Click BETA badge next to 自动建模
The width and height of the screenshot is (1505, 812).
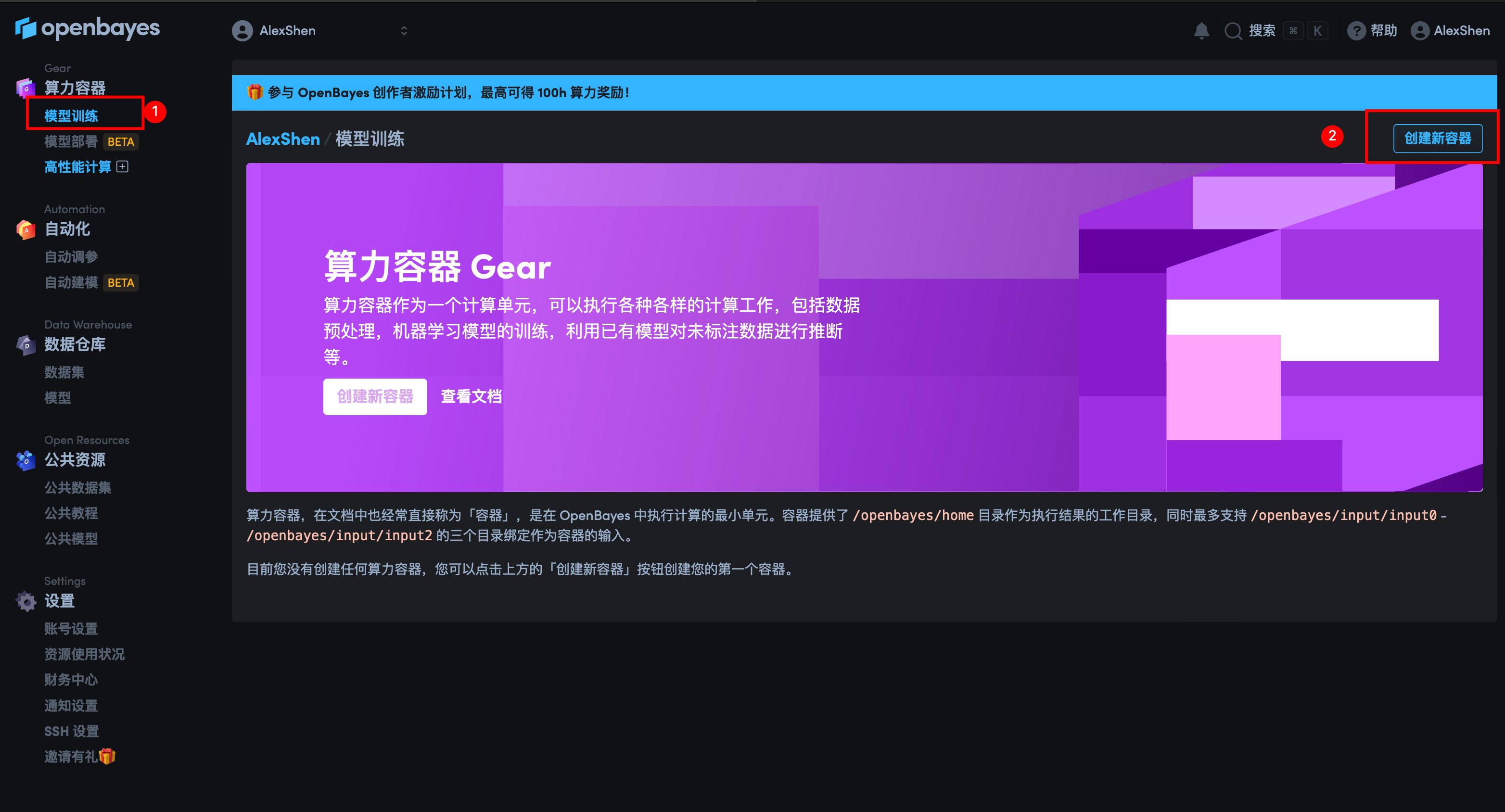pos(121,283)
